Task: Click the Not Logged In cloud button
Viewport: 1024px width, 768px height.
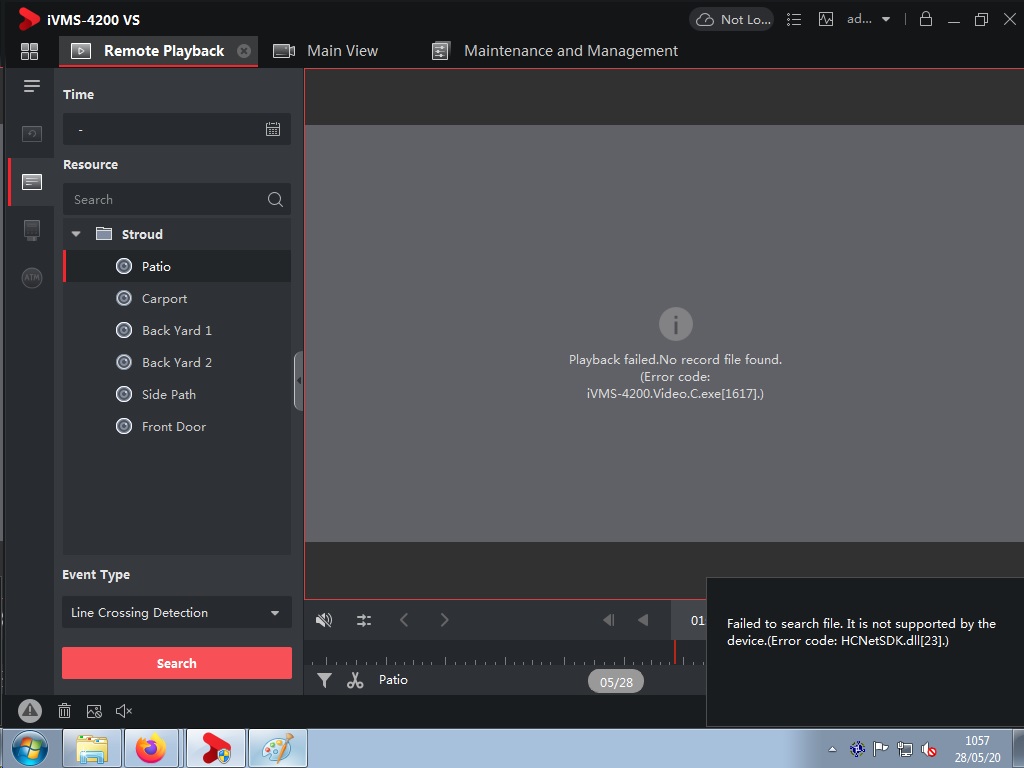Action: [x=733, y=19]
